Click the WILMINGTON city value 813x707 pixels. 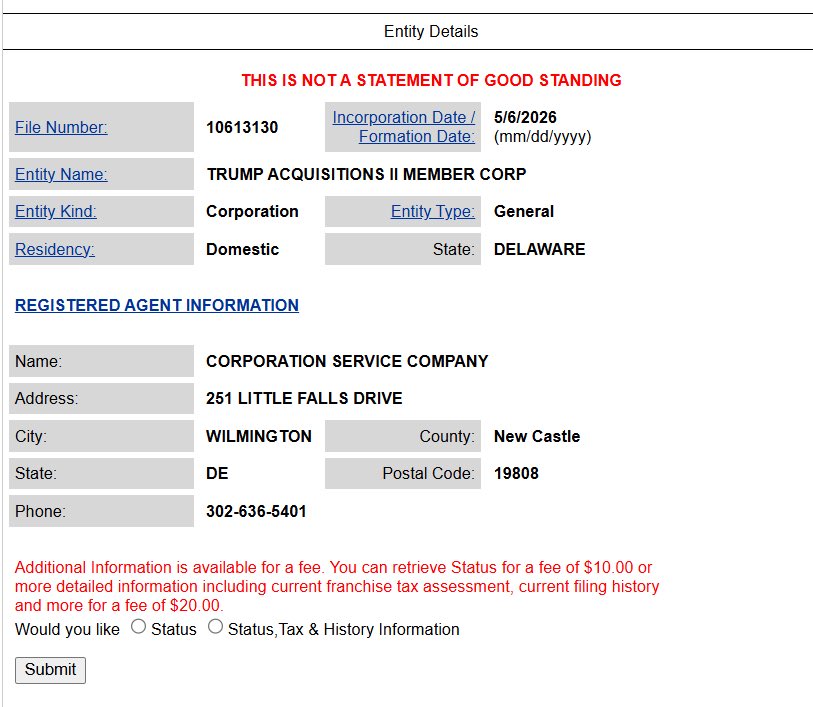coord(259,436)
